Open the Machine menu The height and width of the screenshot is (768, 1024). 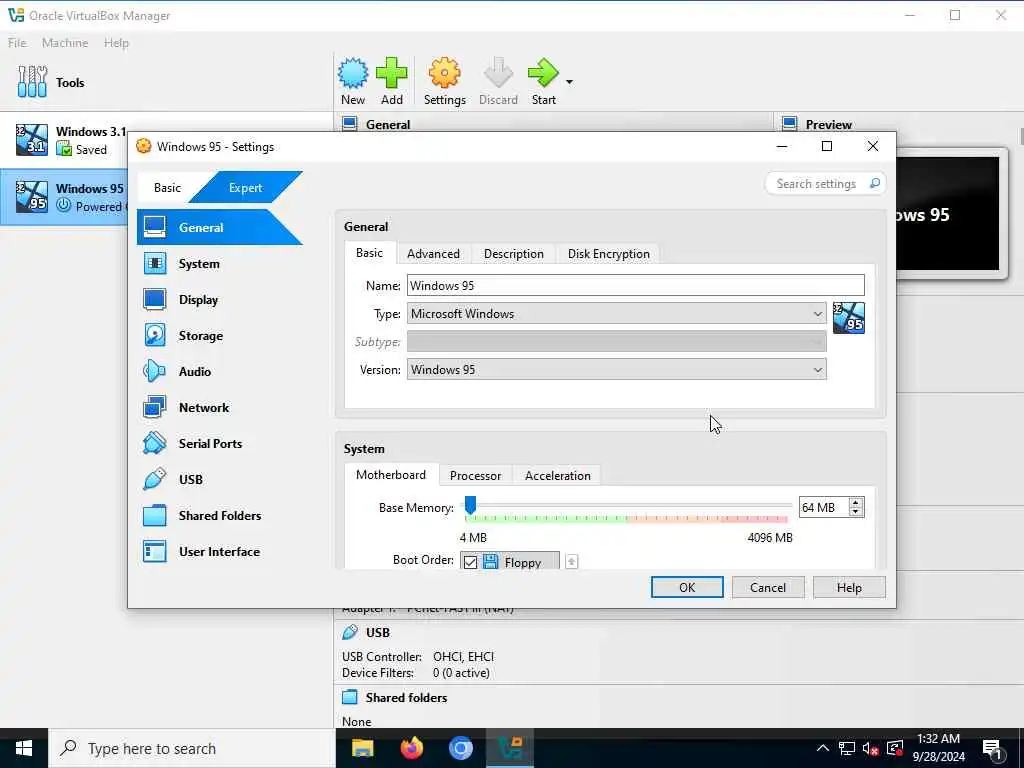coord(65,42)
